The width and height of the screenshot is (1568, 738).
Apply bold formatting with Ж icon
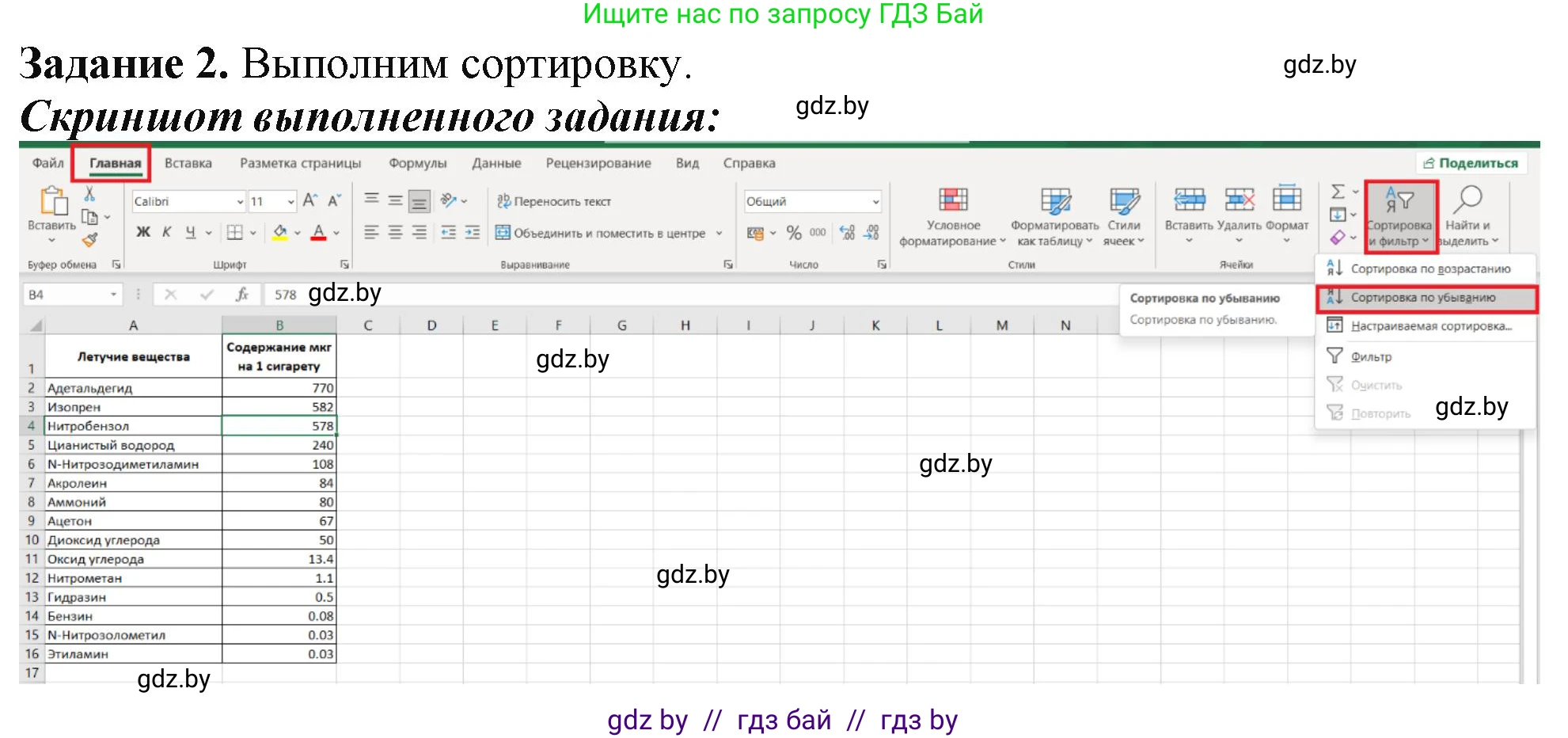coord(143,232)
